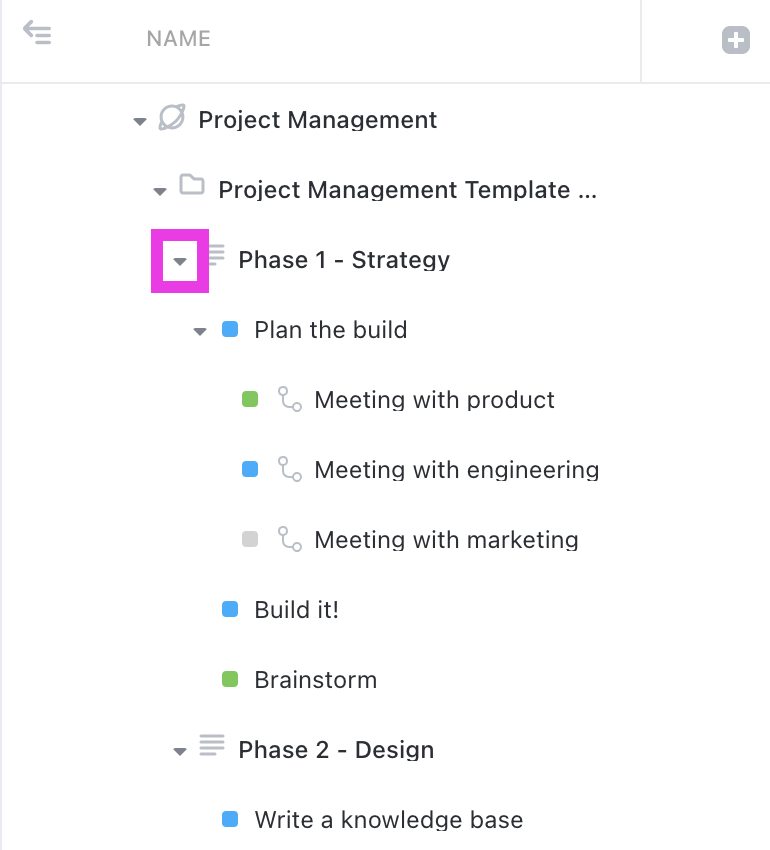Open the Write a knowledge base task
This screenshot has height=850, width=770.
click(388, 820)
